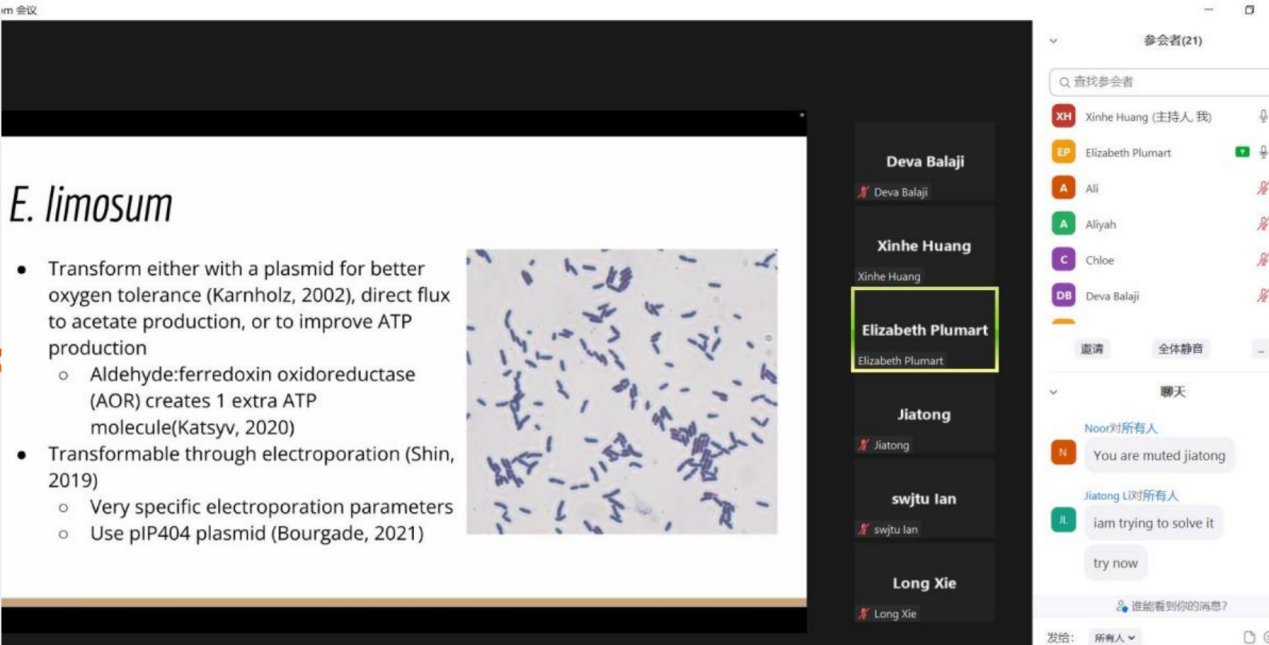
Task: Click Aliyah's green avatar icon
Action: coord(1063,224)
